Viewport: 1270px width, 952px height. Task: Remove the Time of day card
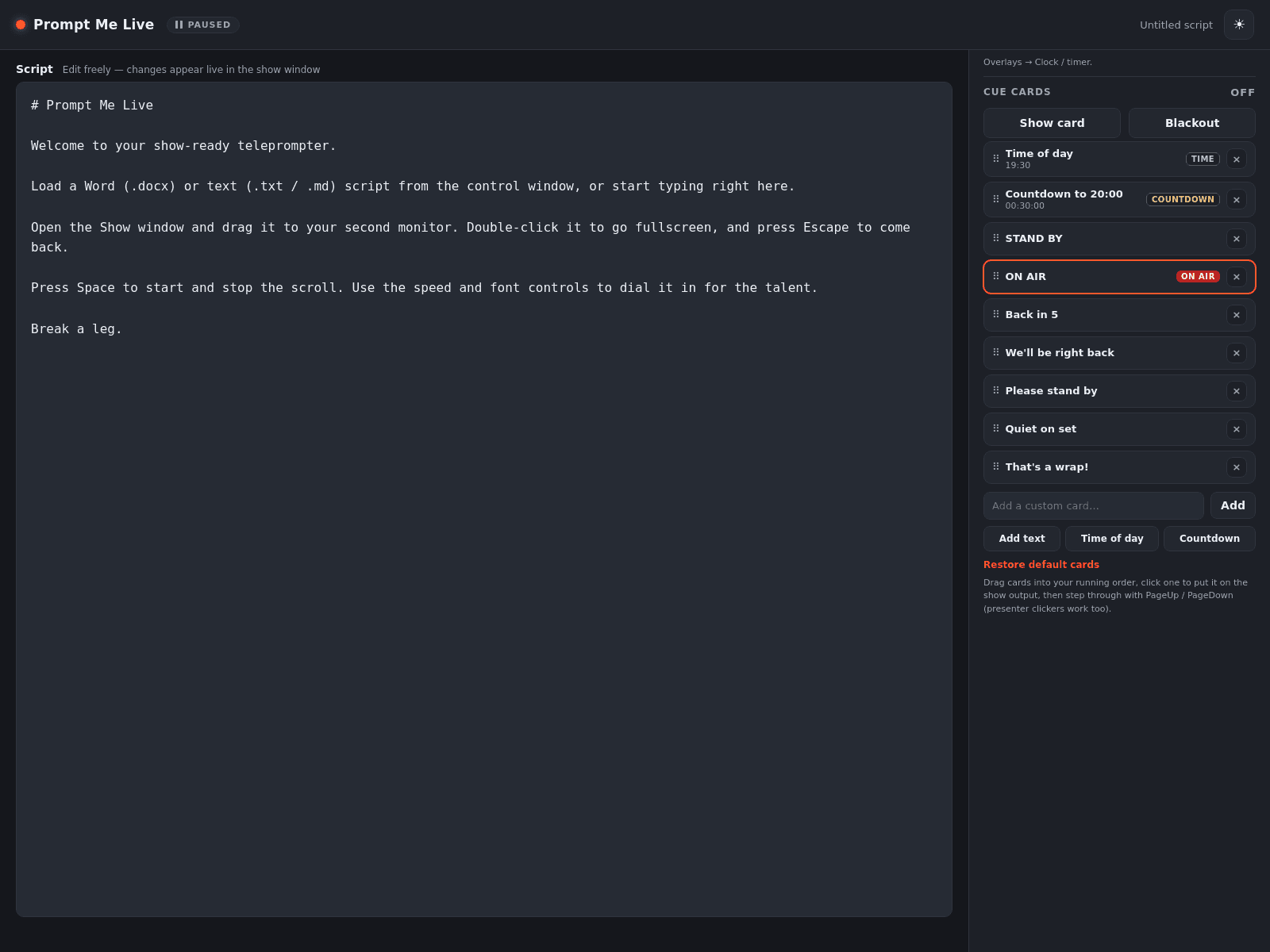(1236, 159)
